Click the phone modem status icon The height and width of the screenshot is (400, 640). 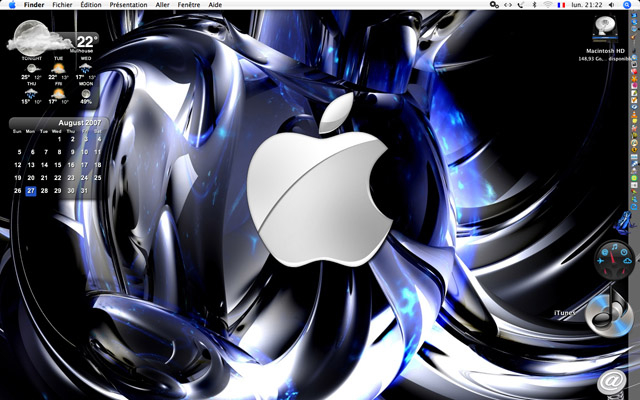pos(520,5)
